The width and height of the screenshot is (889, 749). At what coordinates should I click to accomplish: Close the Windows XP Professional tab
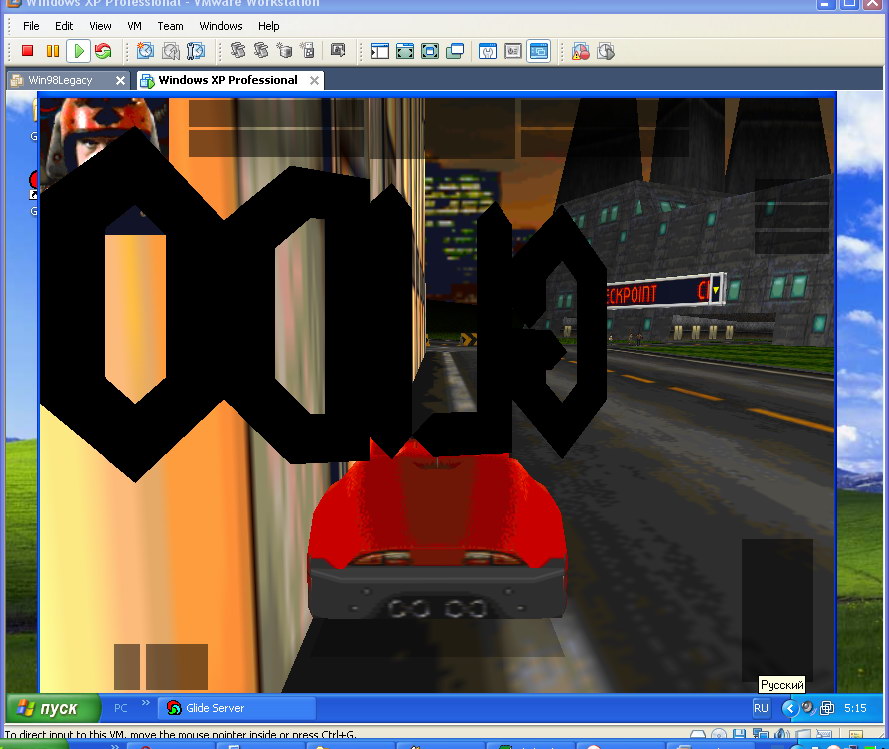click(314, 81)
